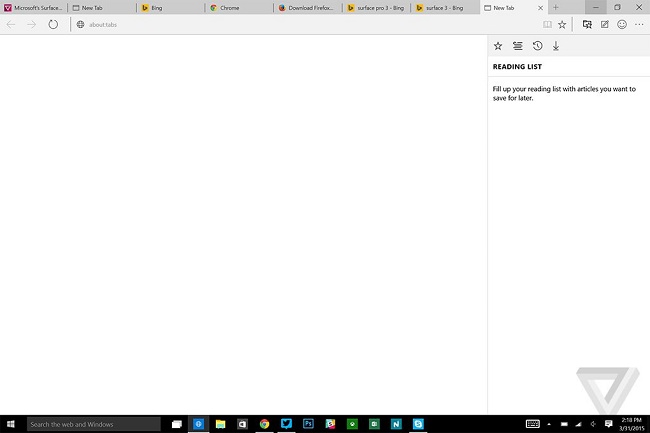Switch to the Microsoft's Surface tab
Screen dimensions: 650x433
(x=34, y=7)
